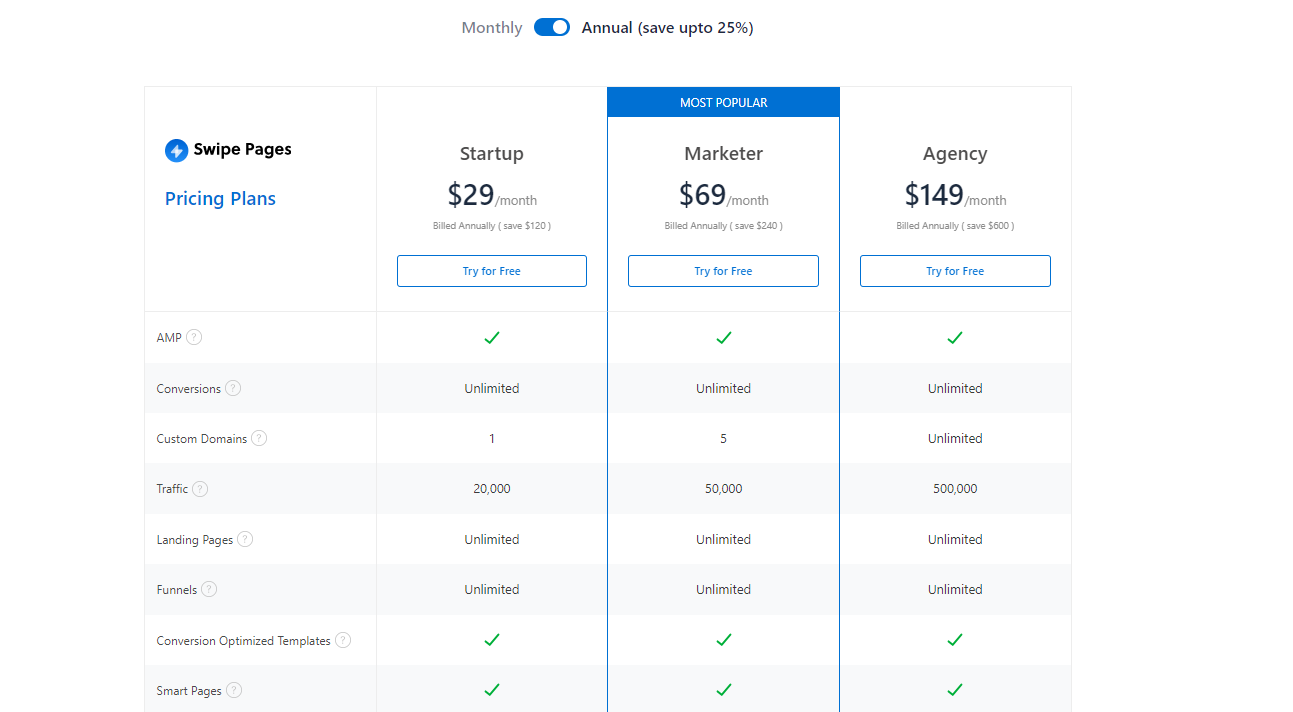Click Agency's Custom Domains Unlimited value
Image resolution: width=1293 pixels, height=712 pixels.
(x=955, y=438)
